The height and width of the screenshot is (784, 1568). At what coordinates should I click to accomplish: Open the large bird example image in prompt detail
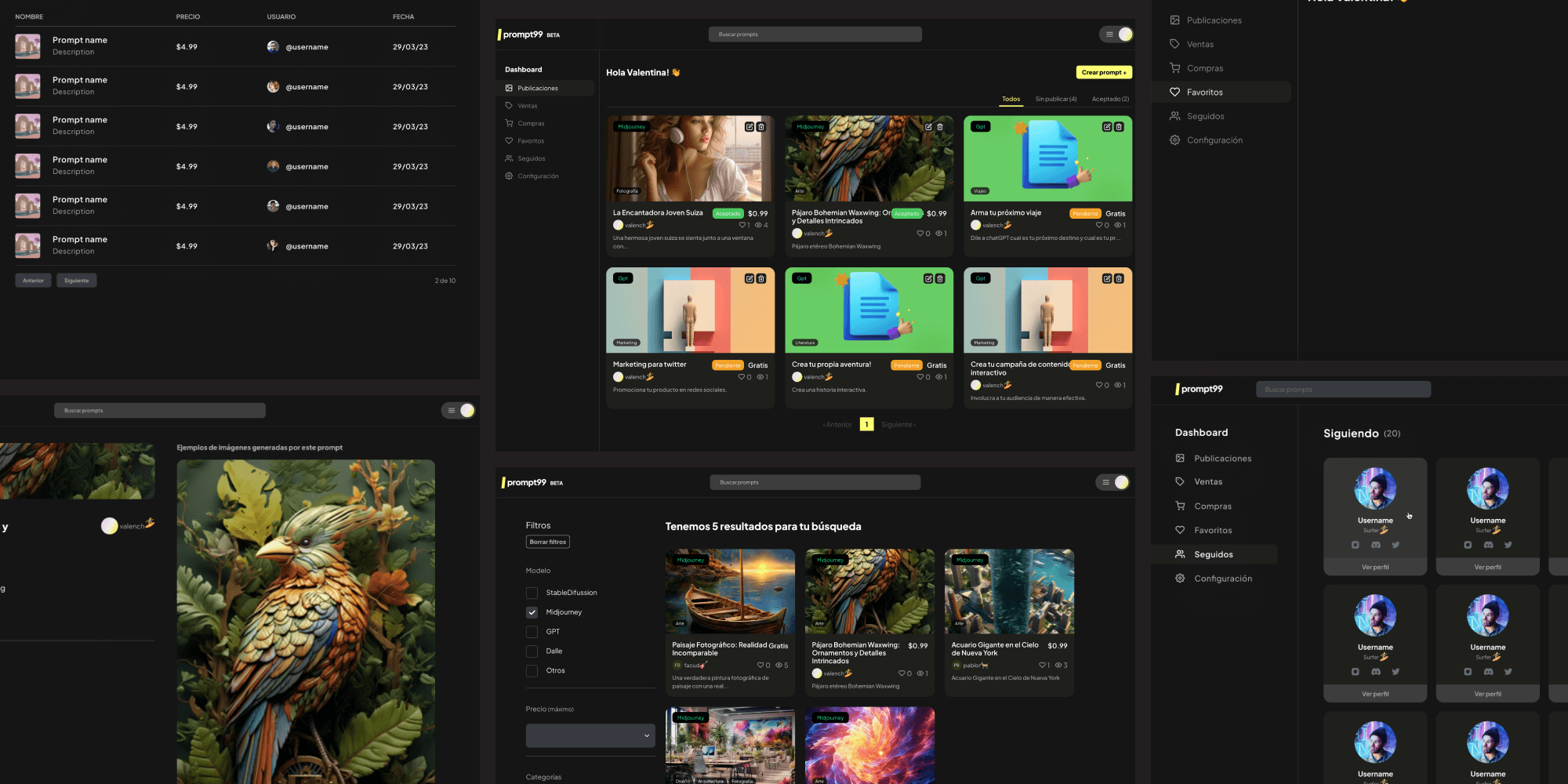pos(306,622)
